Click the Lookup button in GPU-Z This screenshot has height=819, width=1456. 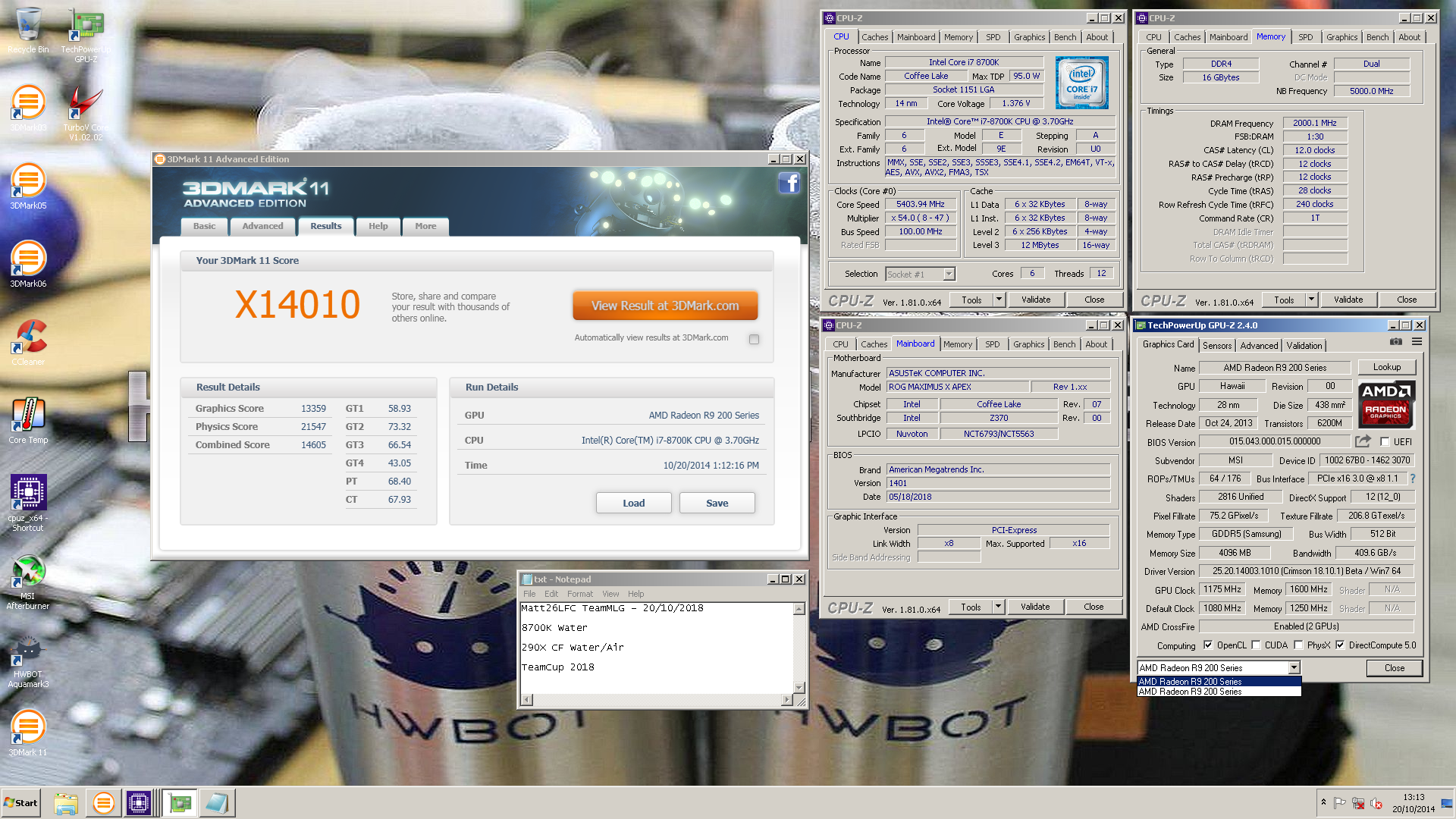[x=1386, y=367]
